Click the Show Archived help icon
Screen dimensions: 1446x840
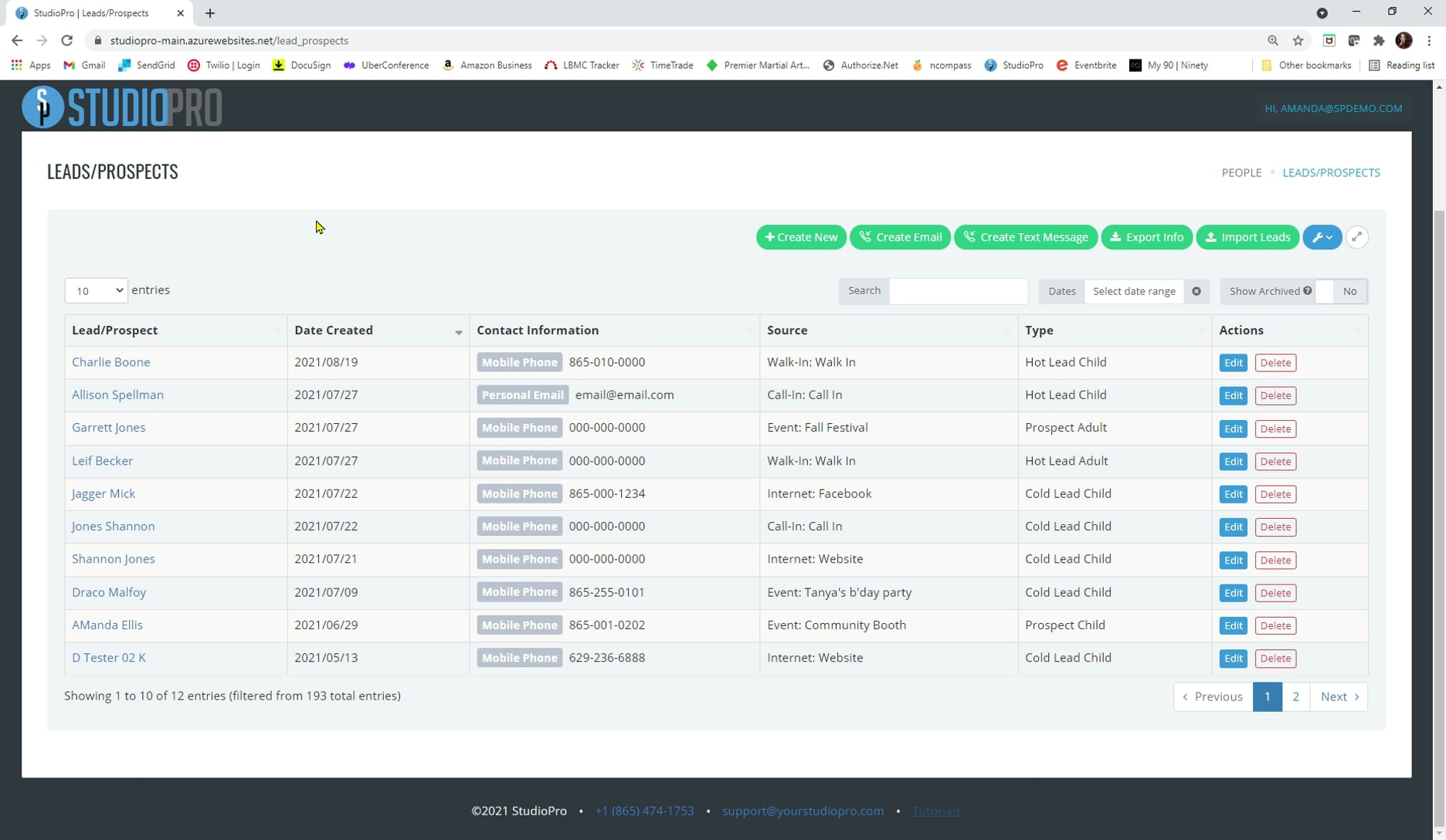click(1308, 291)
